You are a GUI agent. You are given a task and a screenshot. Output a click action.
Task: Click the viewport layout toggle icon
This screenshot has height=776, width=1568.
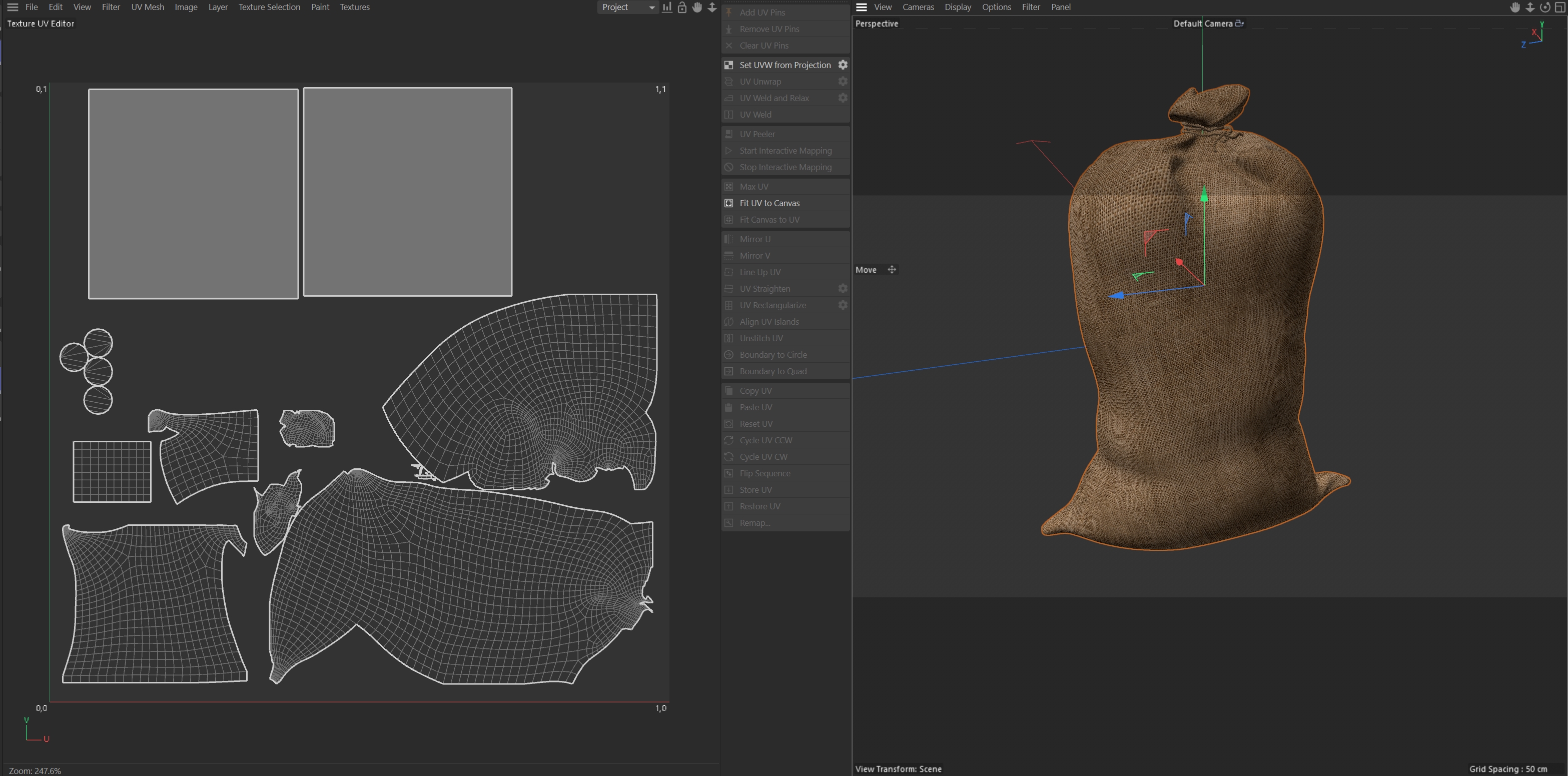tap(1560, 8)
